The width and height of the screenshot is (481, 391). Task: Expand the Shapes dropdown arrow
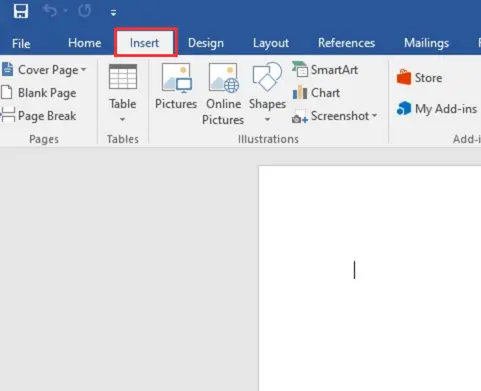click(267, 119)
